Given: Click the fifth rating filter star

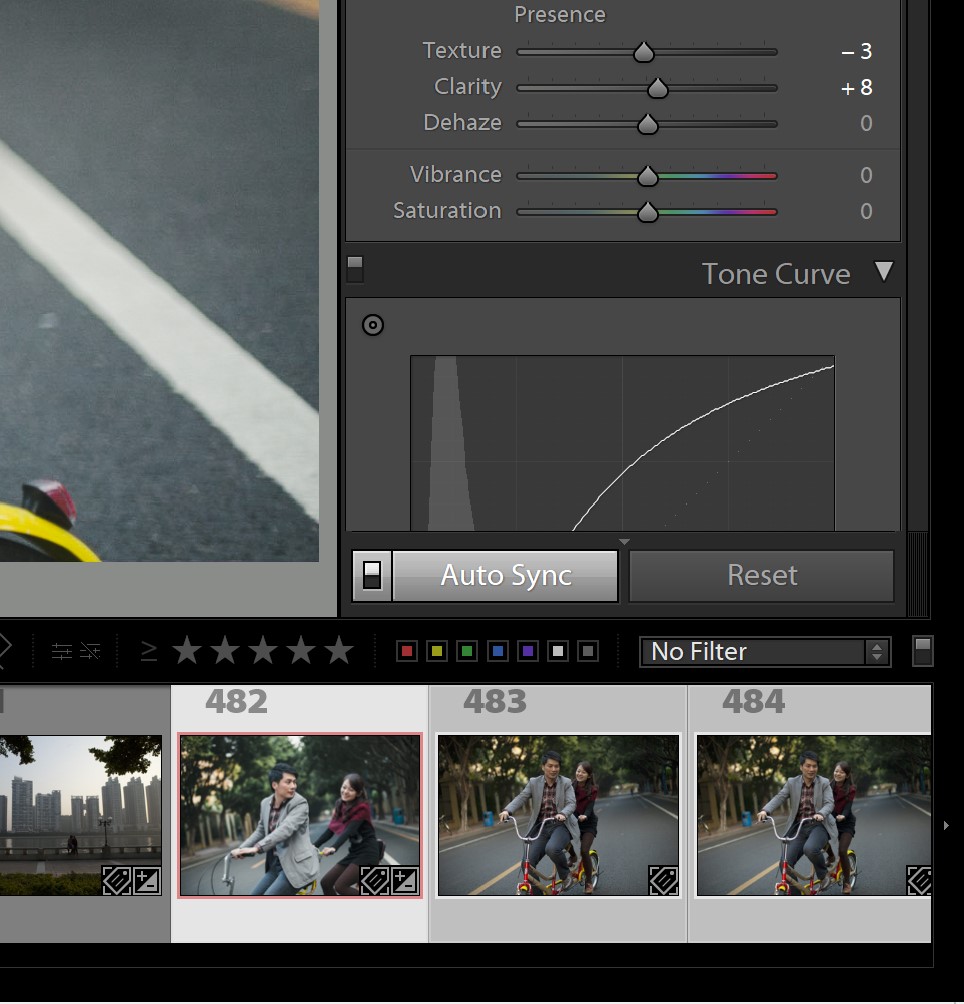Looking at the screenshot, I should (x=339, y=651).
